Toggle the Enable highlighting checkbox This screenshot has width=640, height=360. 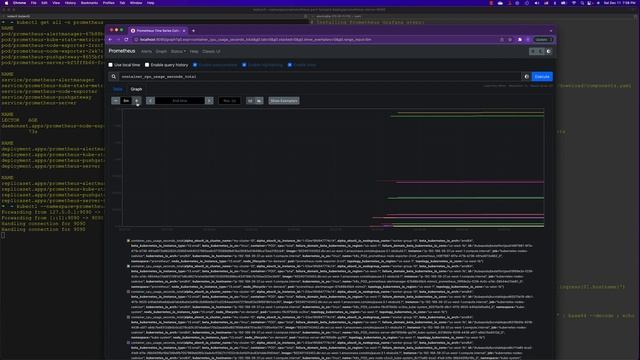point(244,65)
